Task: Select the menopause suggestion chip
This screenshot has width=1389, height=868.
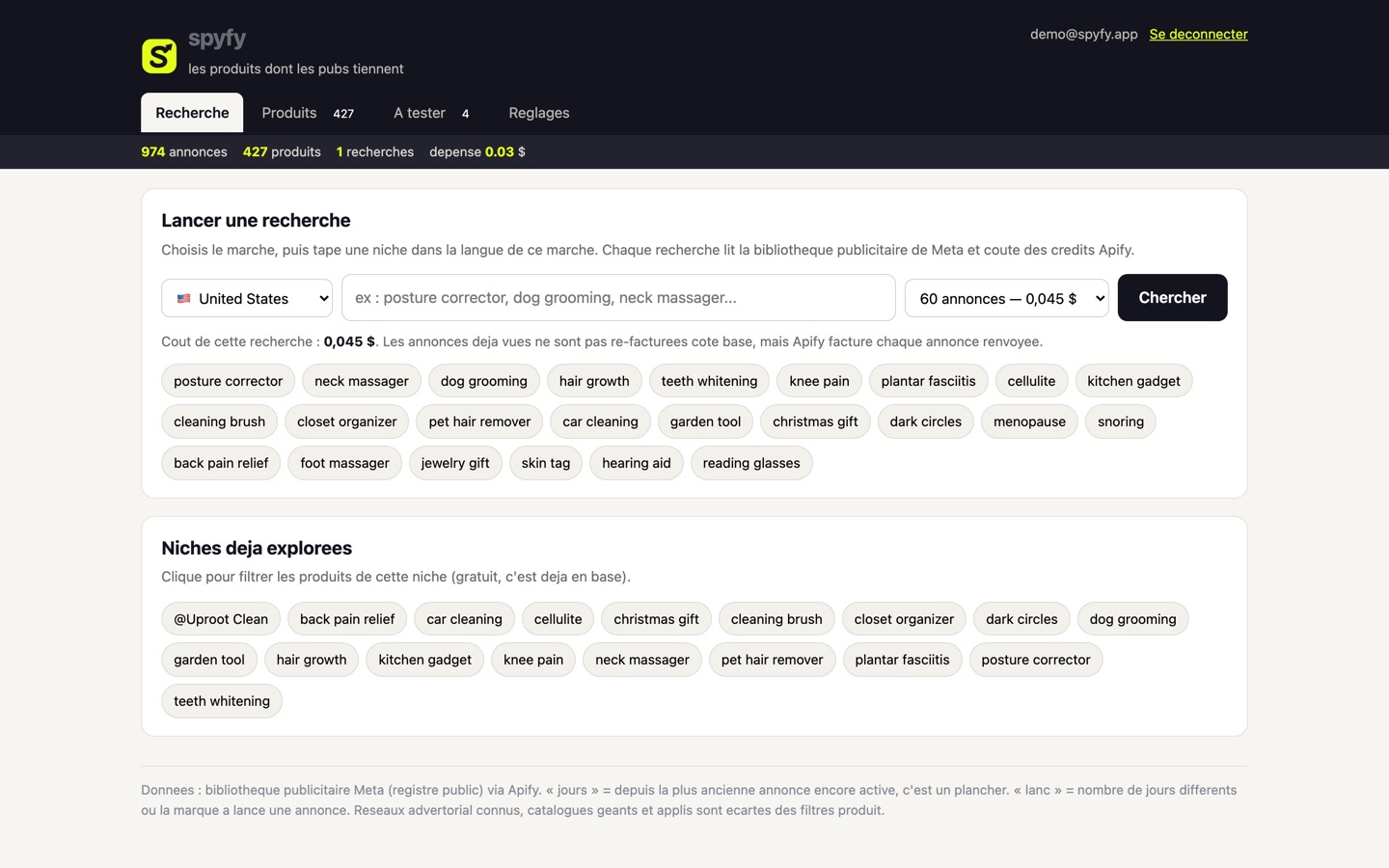Action: [x=1029, y=421]
